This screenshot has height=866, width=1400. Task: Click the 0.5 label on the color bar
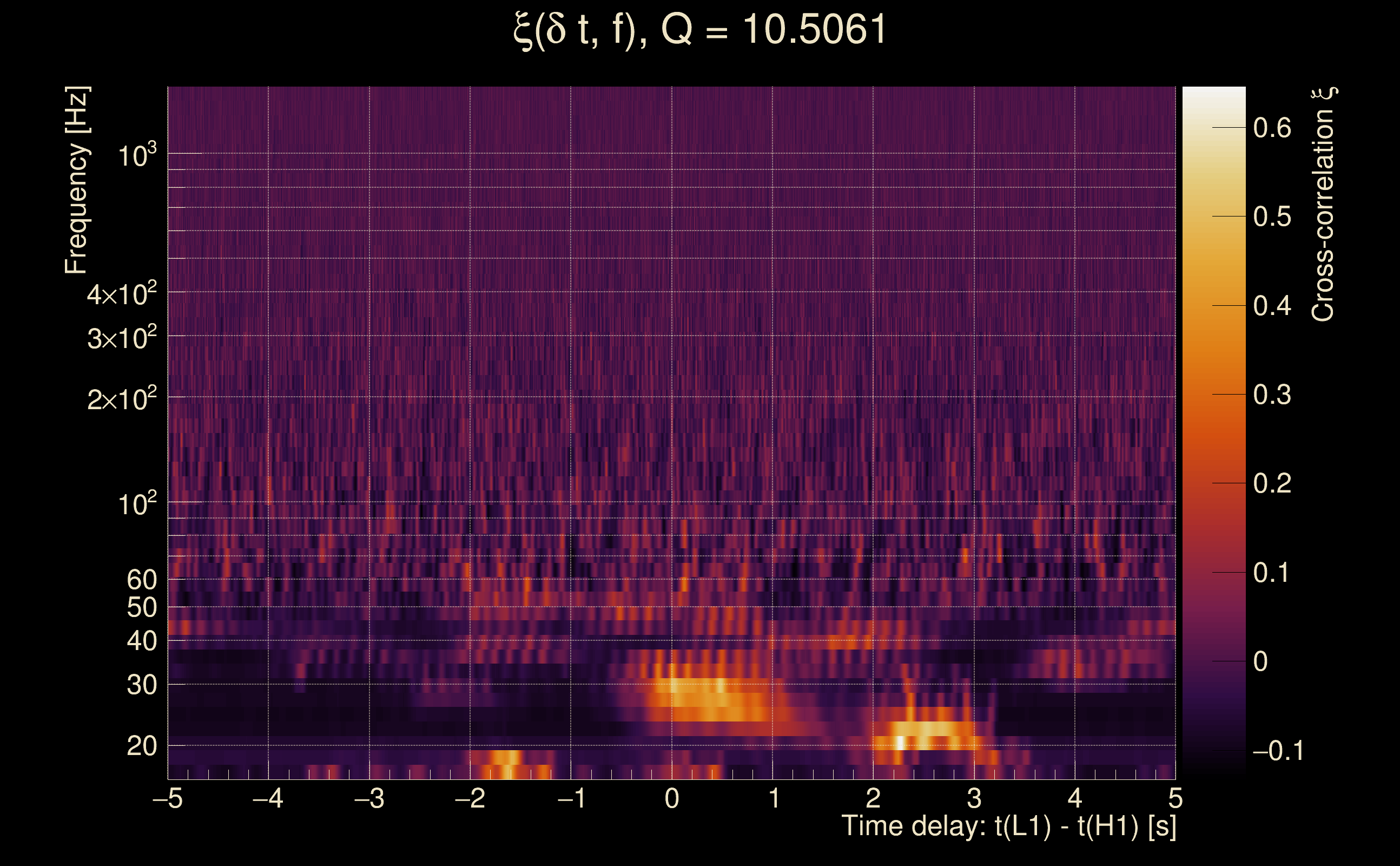pyautogui.click(x=1272, y=216)
